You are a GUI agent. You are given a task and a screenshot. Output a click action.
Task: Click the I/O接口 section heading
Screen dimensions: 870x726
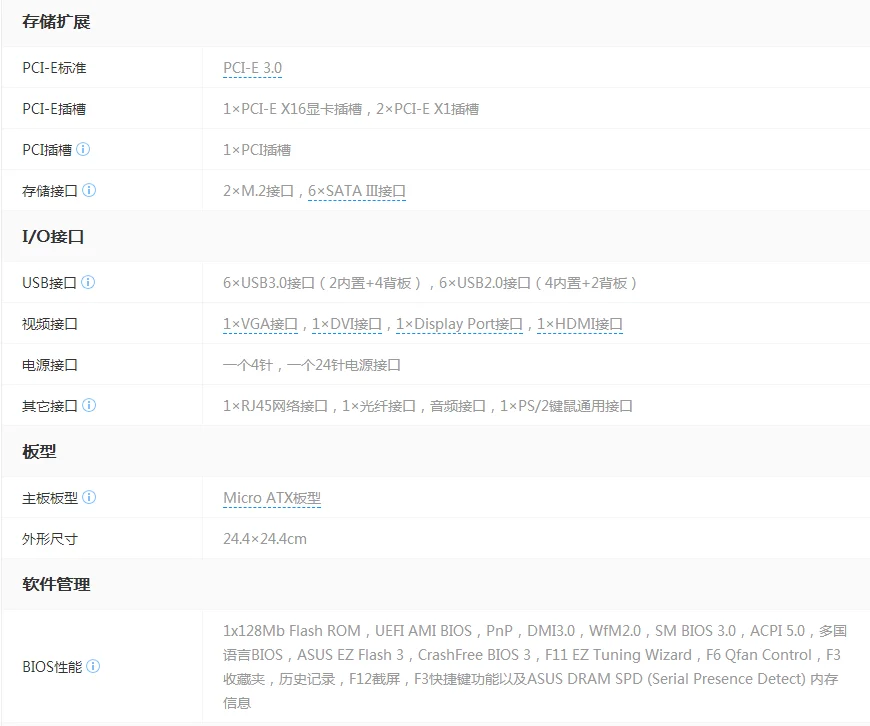point(53,236)
